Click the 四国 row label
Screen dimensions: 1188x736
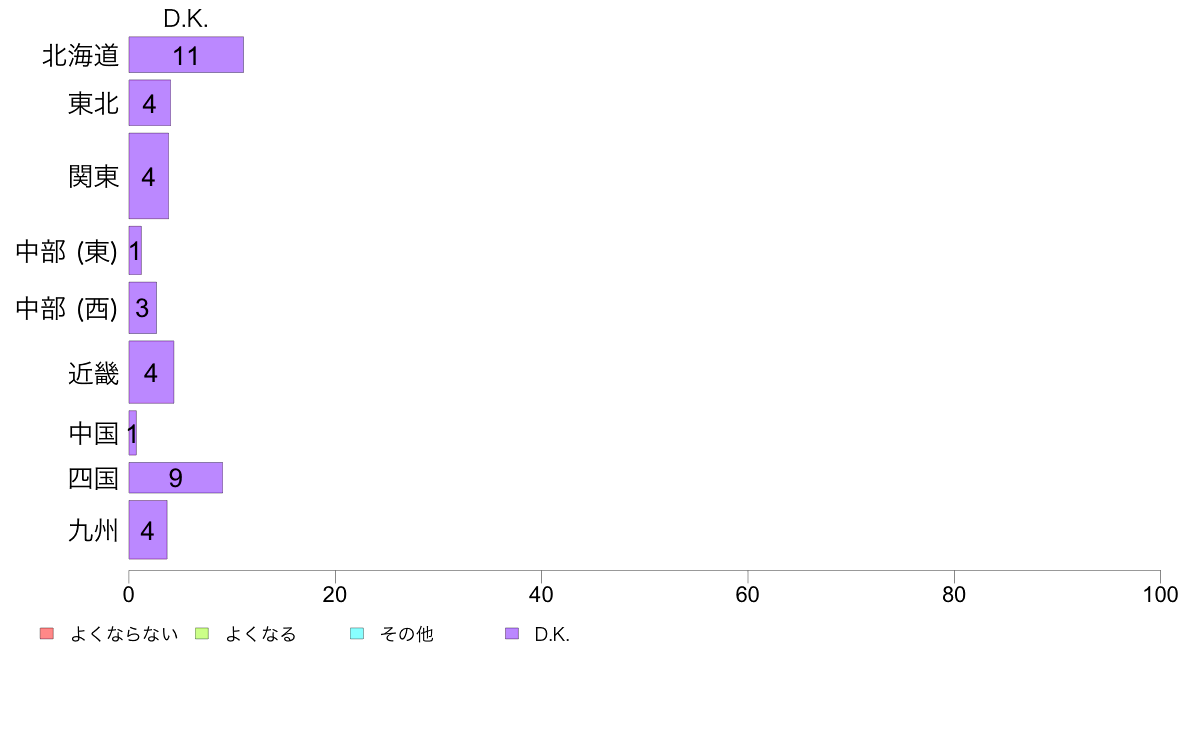pos(93,478)
